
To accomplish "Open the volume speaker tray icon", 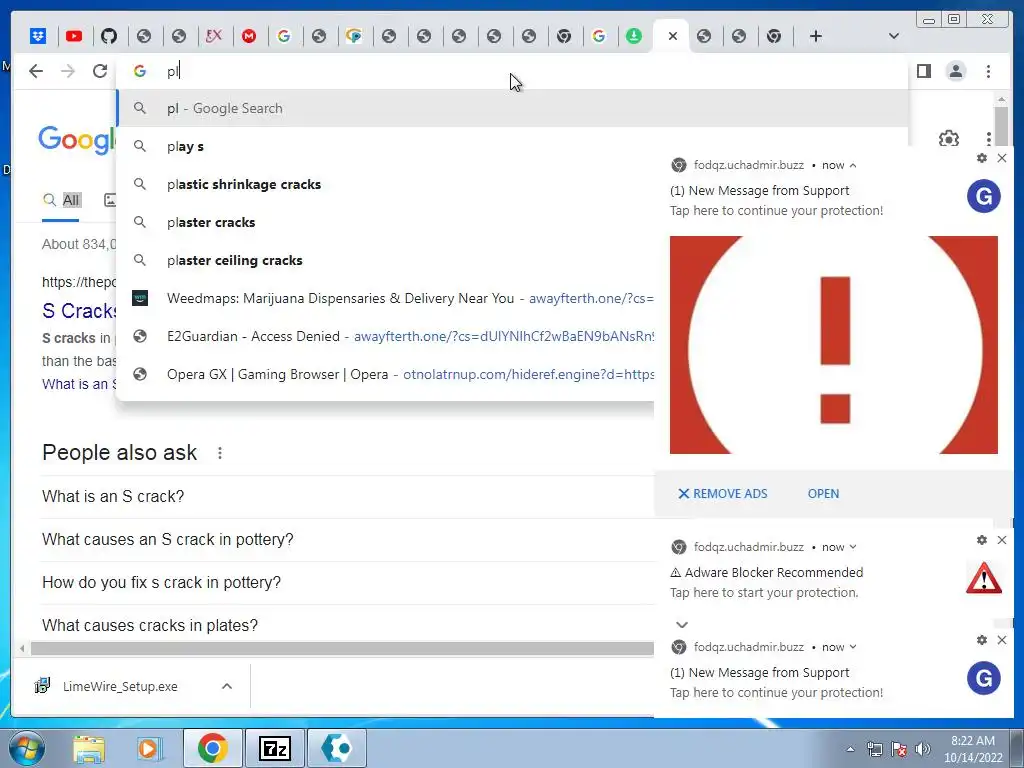I will point(923,749).
